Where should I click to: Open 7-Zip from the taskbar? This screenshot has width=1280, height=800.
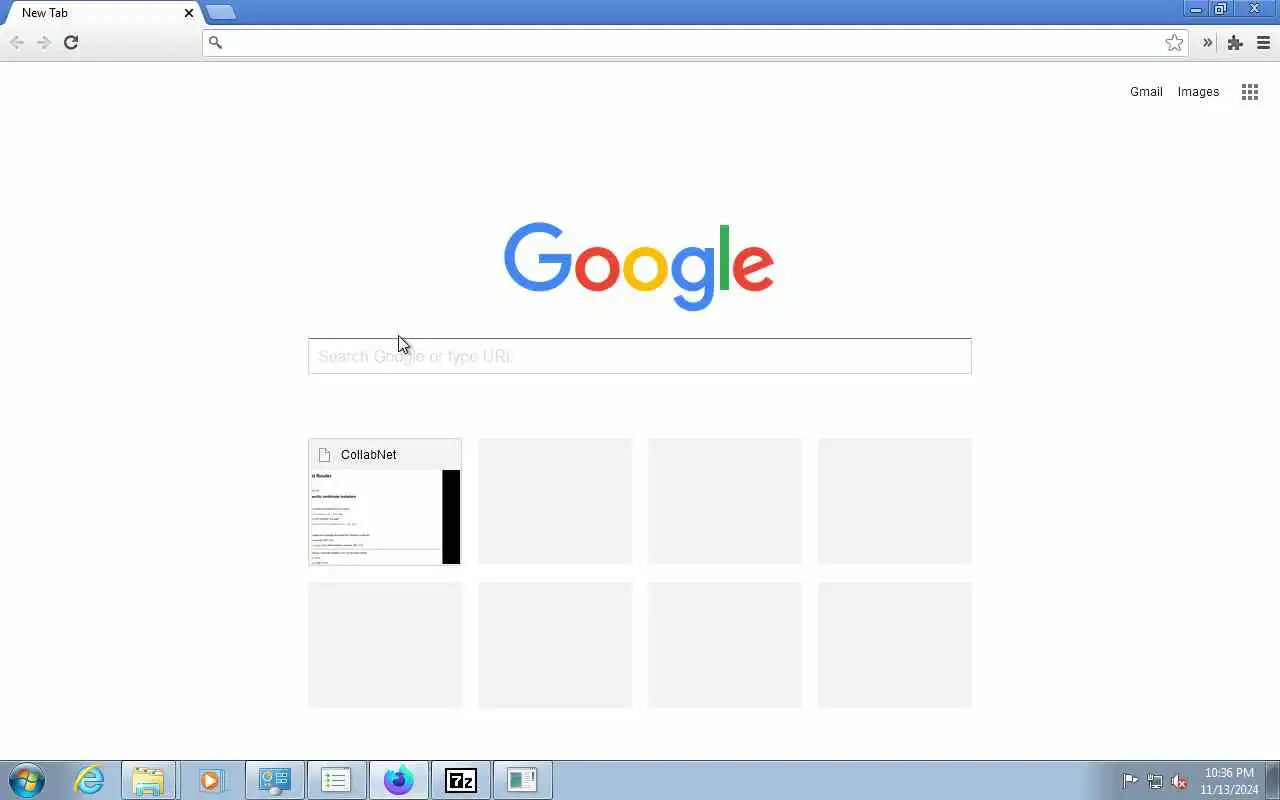point(460,780)
